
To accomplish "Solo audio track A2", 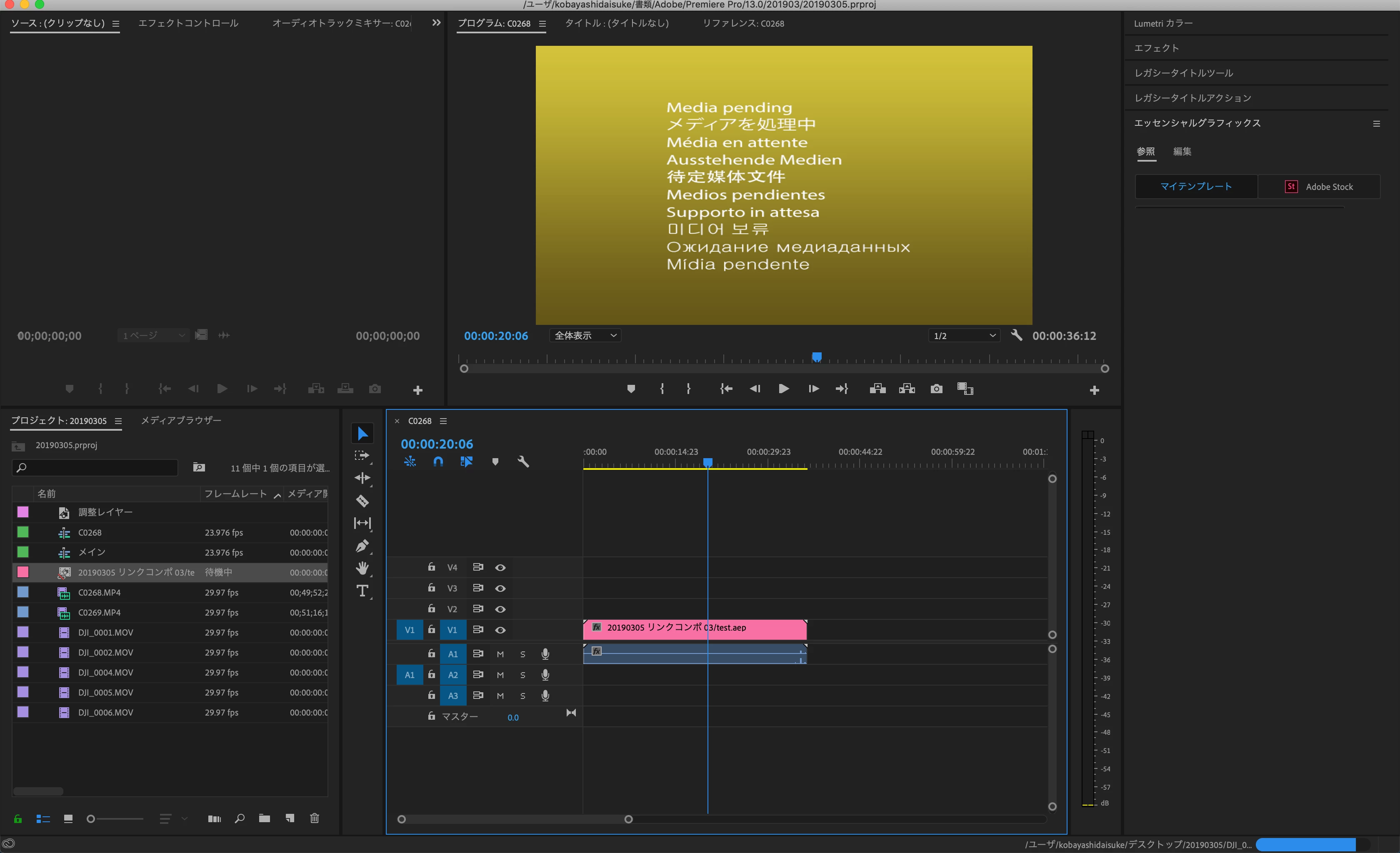I will 523,675.
